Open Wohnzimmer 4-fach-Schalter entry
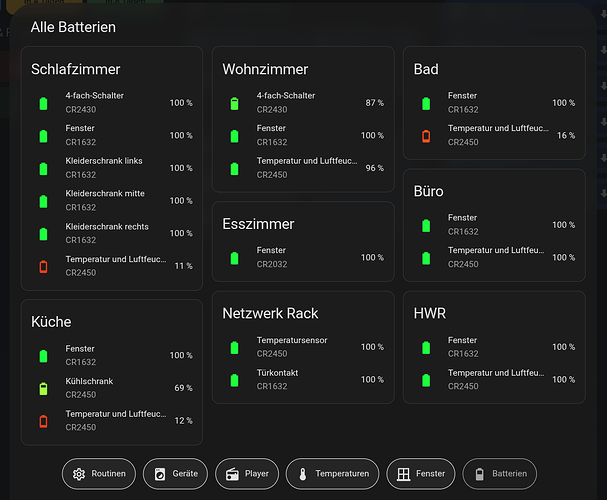 303,103
